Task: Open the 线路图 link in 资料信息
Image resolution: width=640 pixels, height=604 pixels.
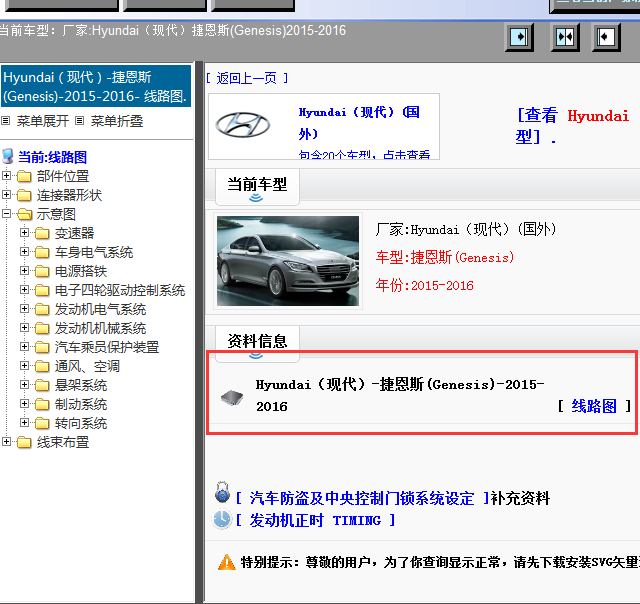Action: click(594, 406)
